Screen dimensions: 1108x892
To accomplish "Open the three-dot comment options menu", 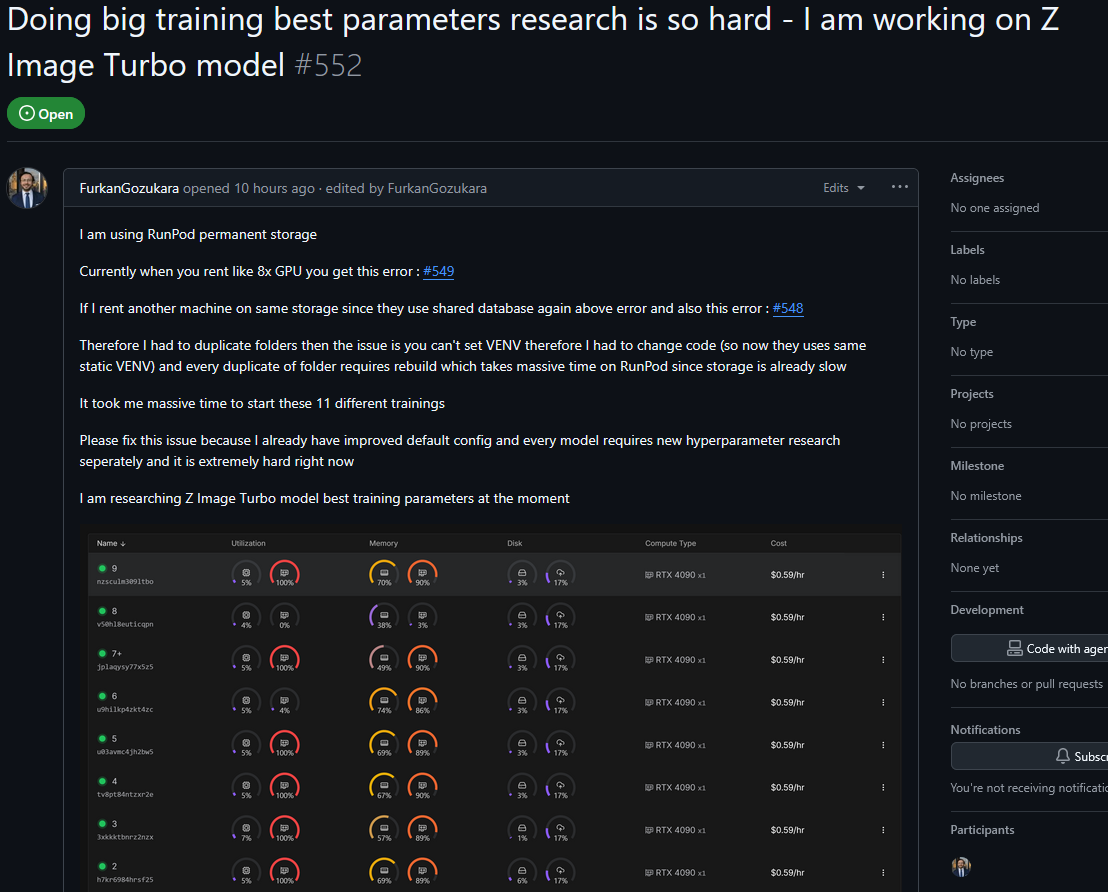I will (x=899, y=187).
